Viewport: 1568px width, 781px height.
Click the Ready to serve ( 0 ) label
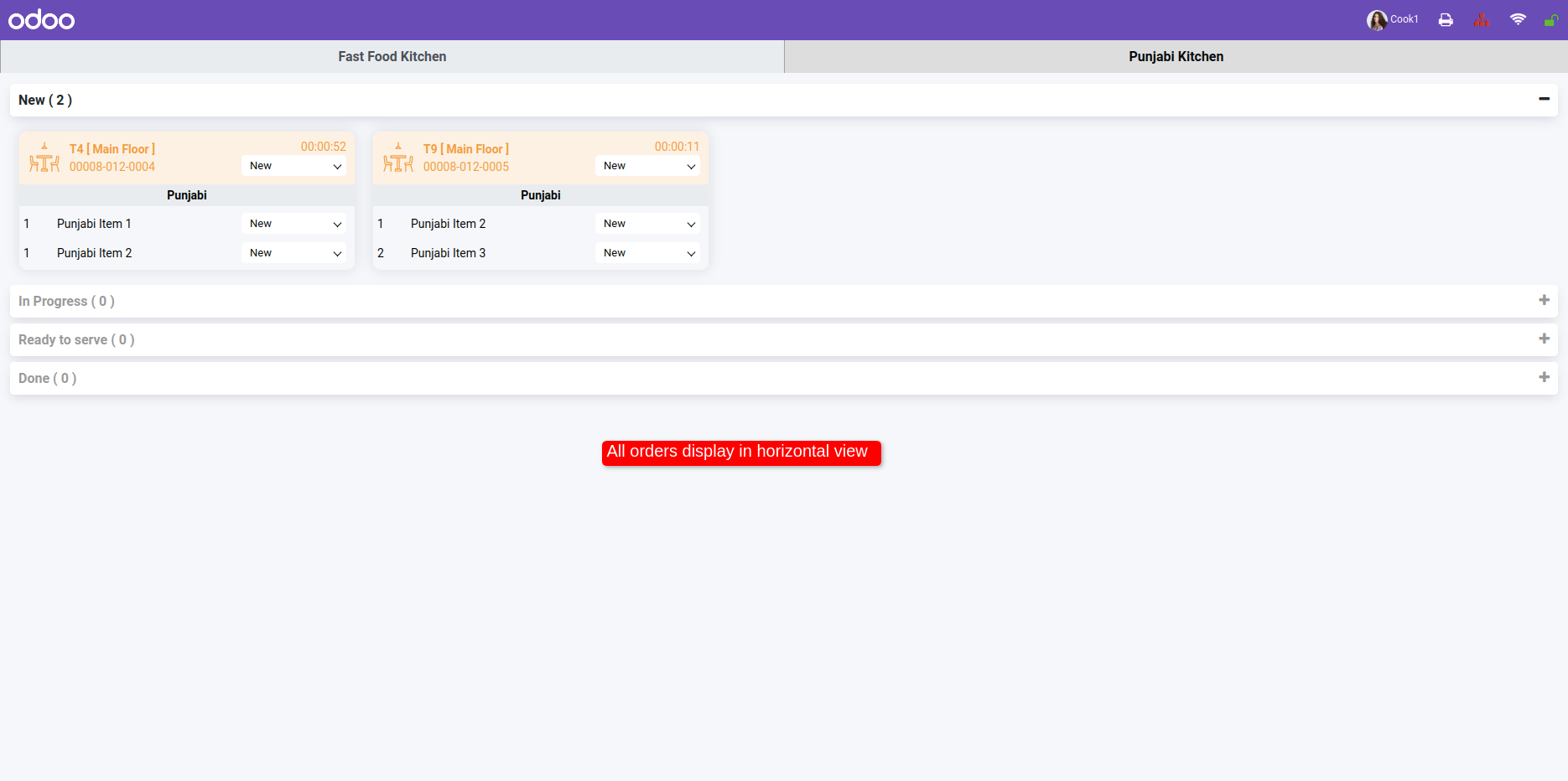76,339
